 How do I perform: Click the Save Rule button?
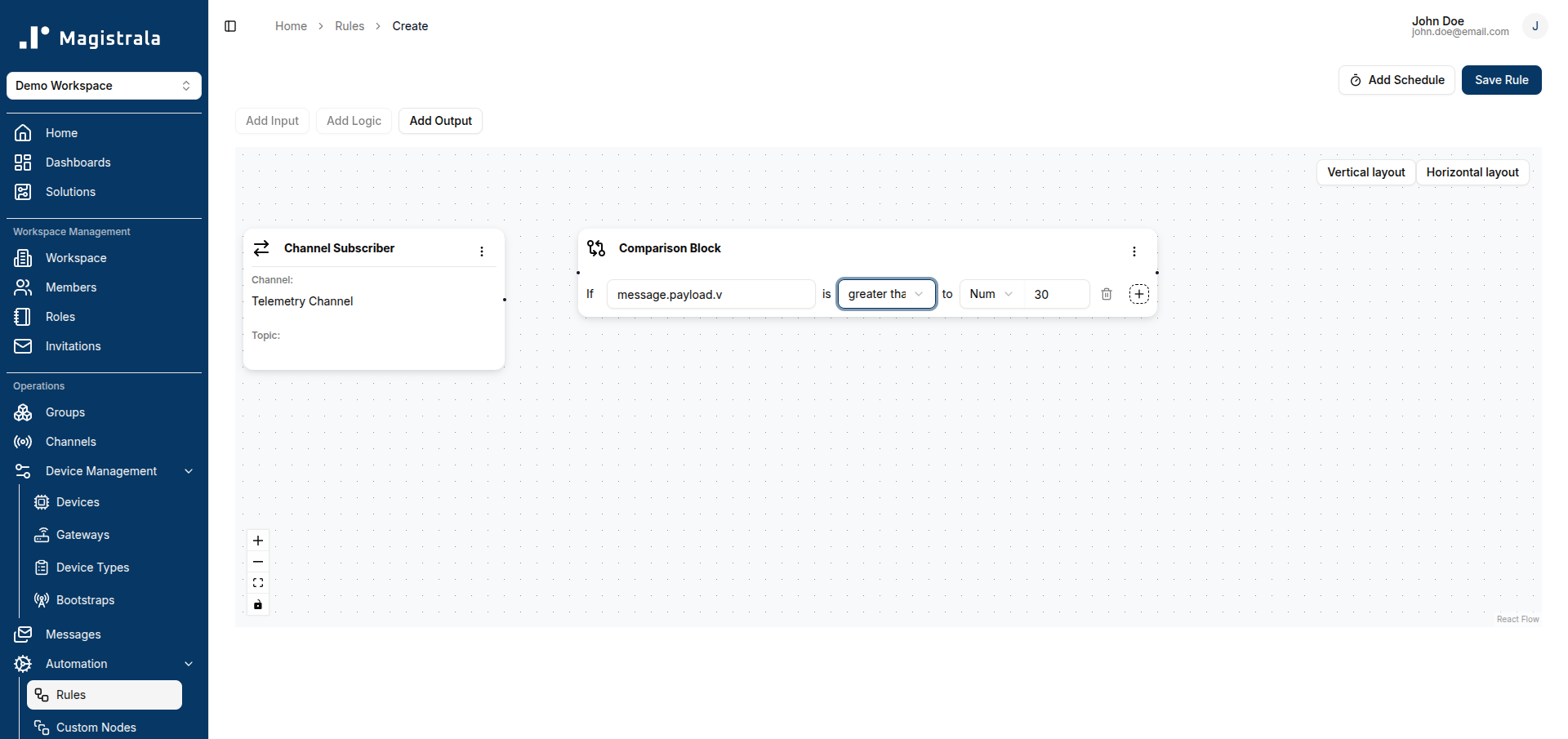coord(1501,80)
